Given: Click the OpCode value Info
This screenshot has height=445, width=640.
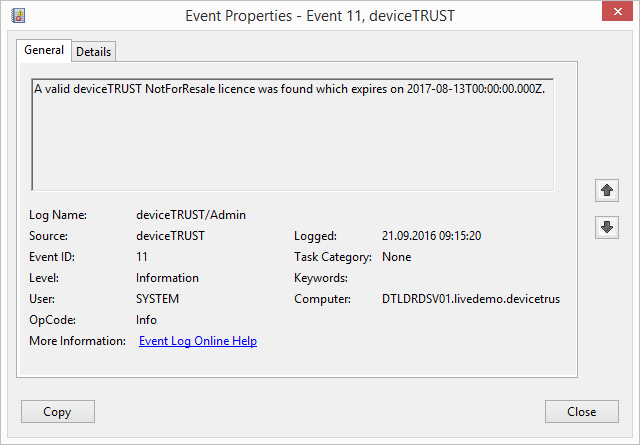Looking at the screenshot, I should pos(146,320).
